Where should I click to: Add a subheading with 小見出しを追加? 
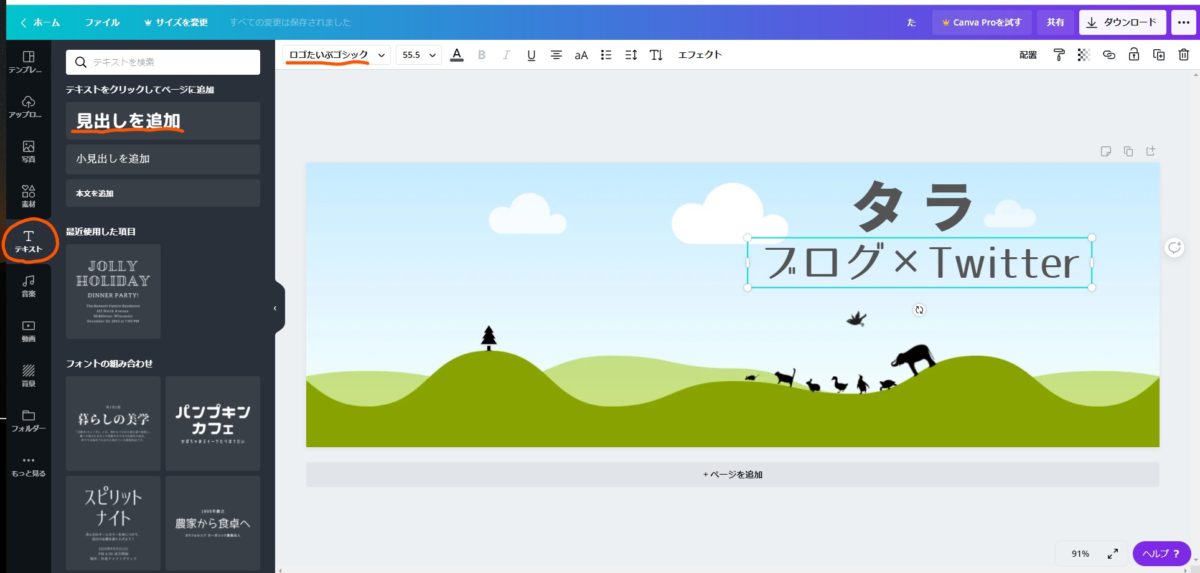tap(163, 159)
